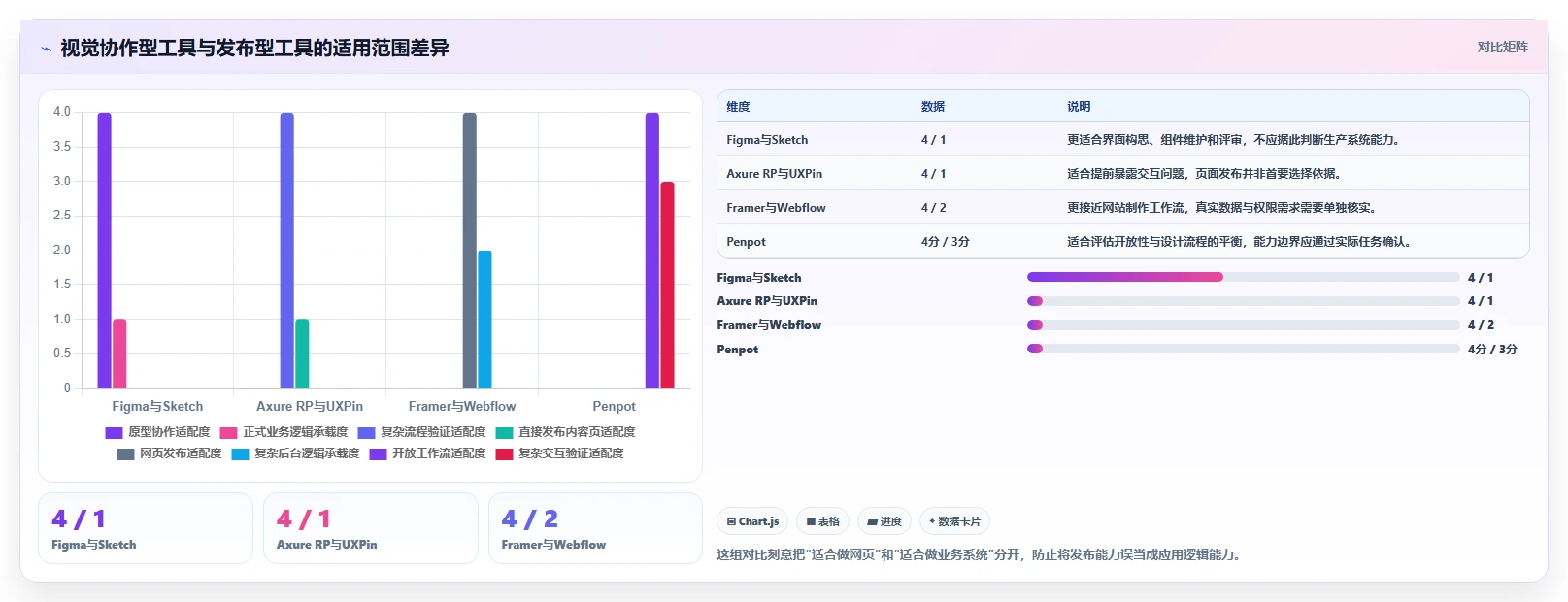Open the 4 / 2 Framer与Webflow stat card
The image size is (1568, 602).
595,528
